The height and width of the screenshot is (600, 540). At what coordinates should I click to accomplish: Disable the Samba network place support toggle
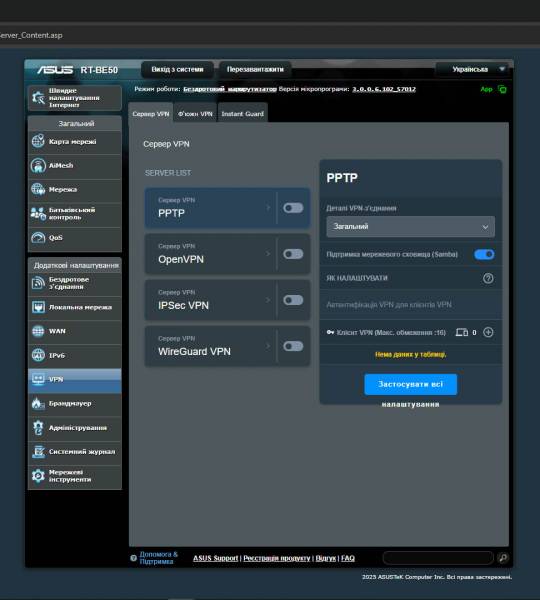(484, 254)
